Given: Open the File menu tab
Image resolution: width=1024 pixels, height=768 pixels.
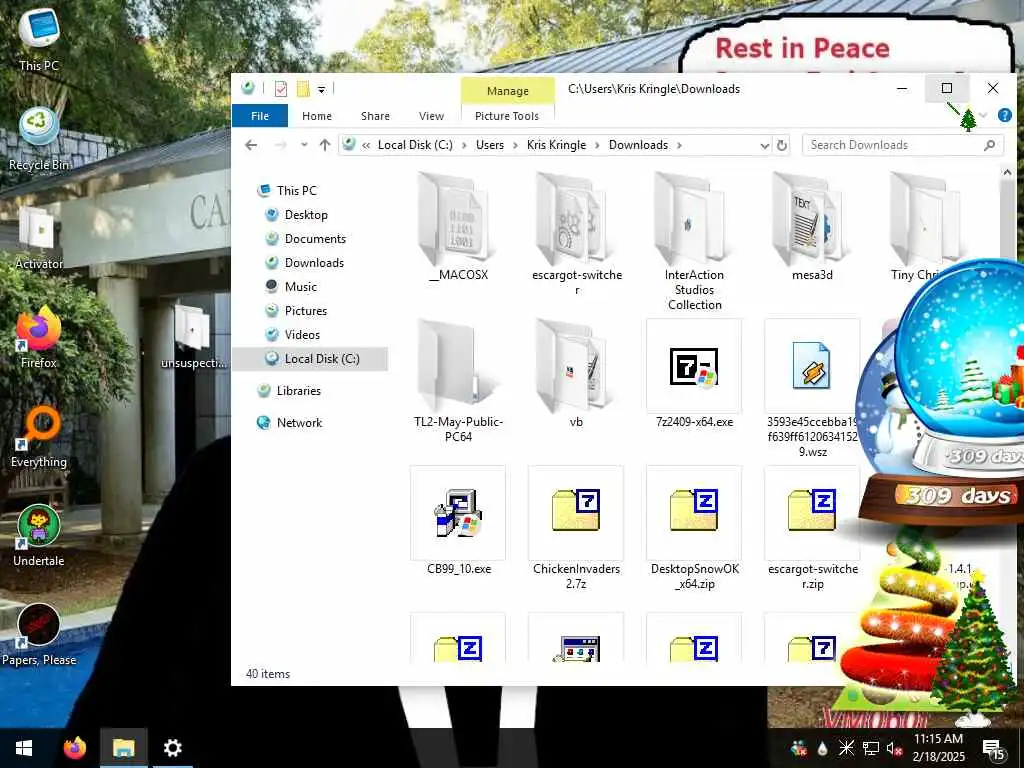Looking at the screenshot, I should pyautogui.click(x=260, y=116).
